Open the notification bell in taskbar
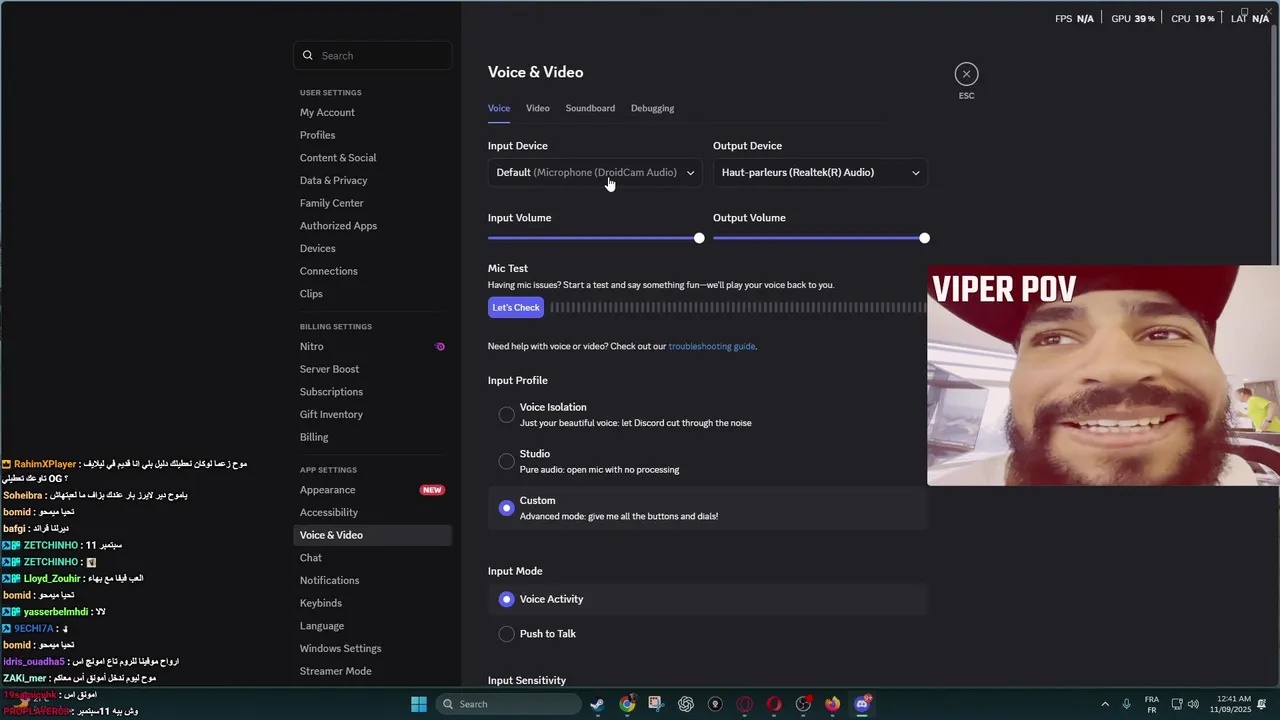 tap(1262, 704)
